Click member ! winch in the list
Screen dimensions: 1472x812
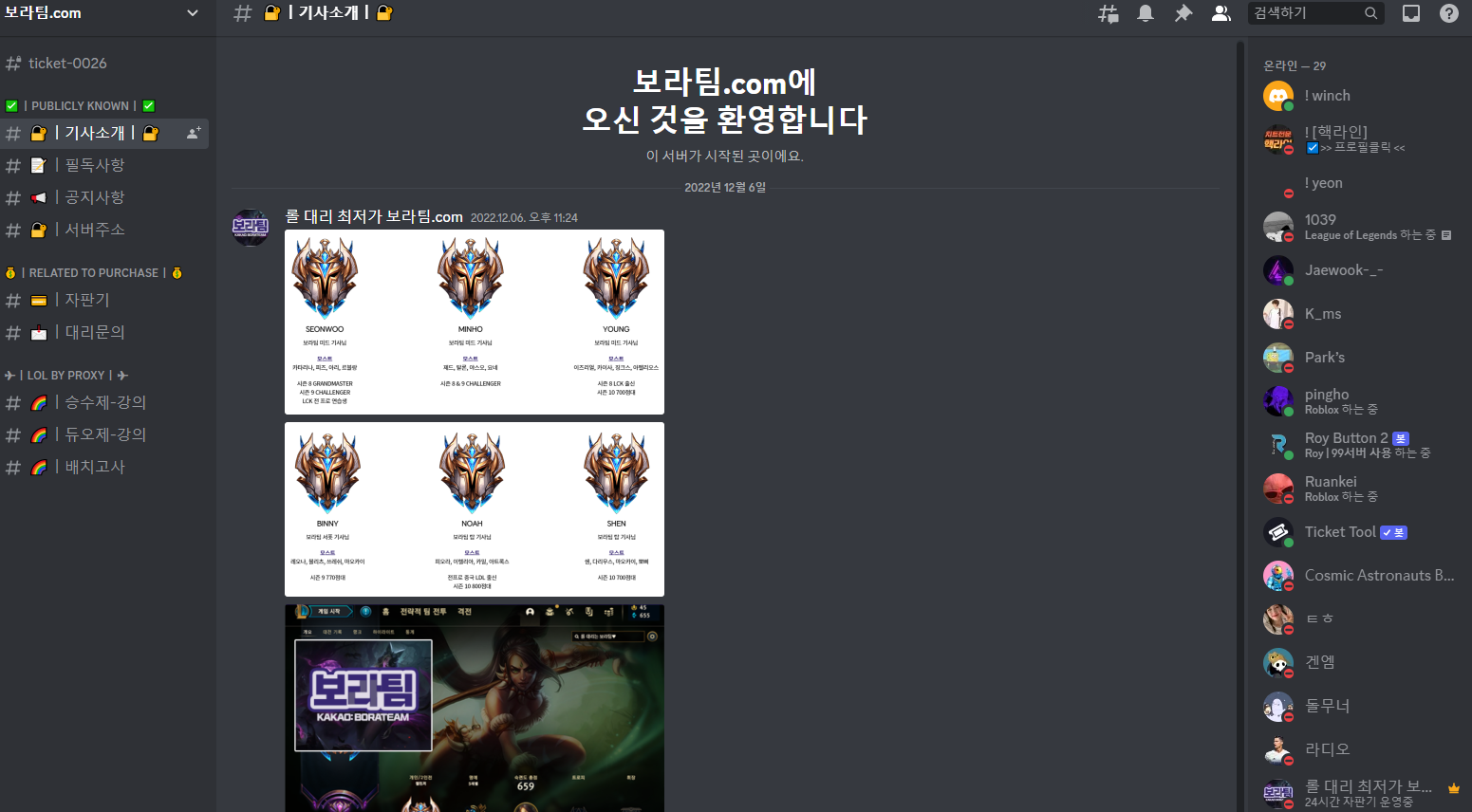tap(1358, 97)
